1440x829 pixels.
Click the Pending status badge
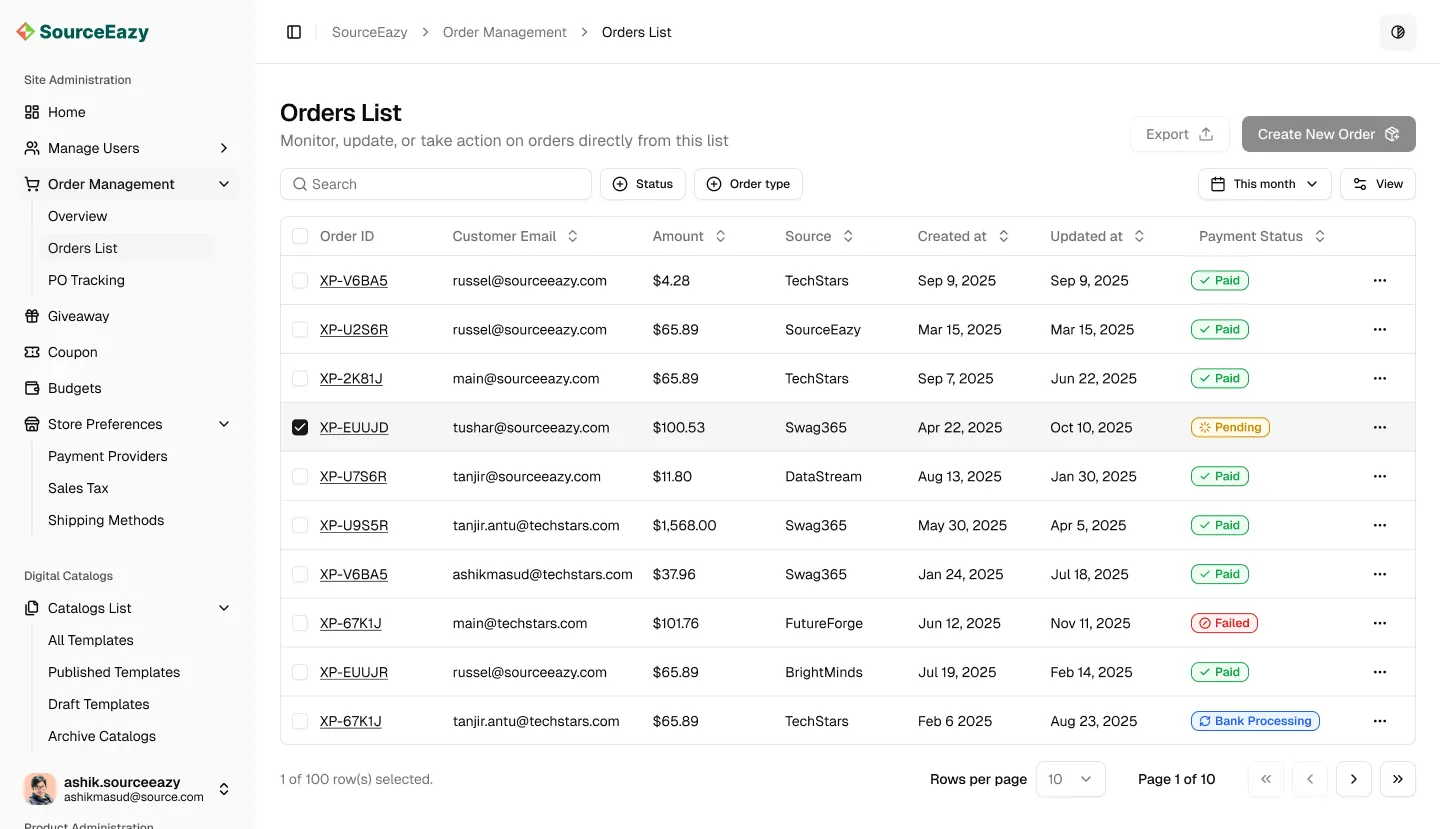1230,428
